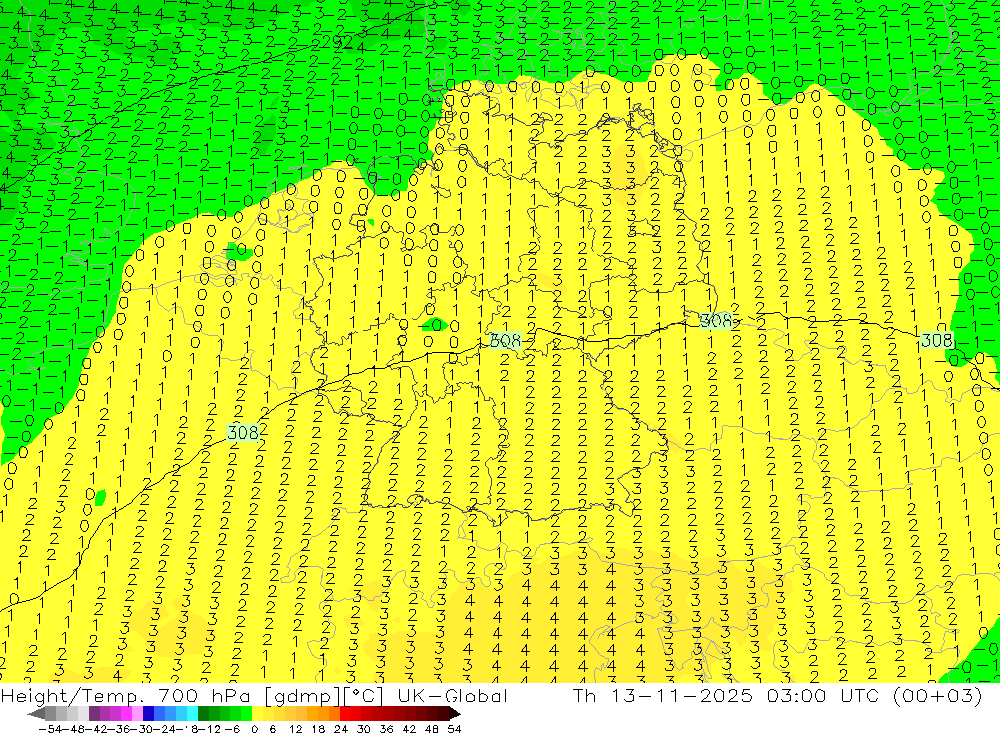This screenshot has width=1000, height=733.
Task: Click the '24' value on the color scale
Action: coord(341,729)
